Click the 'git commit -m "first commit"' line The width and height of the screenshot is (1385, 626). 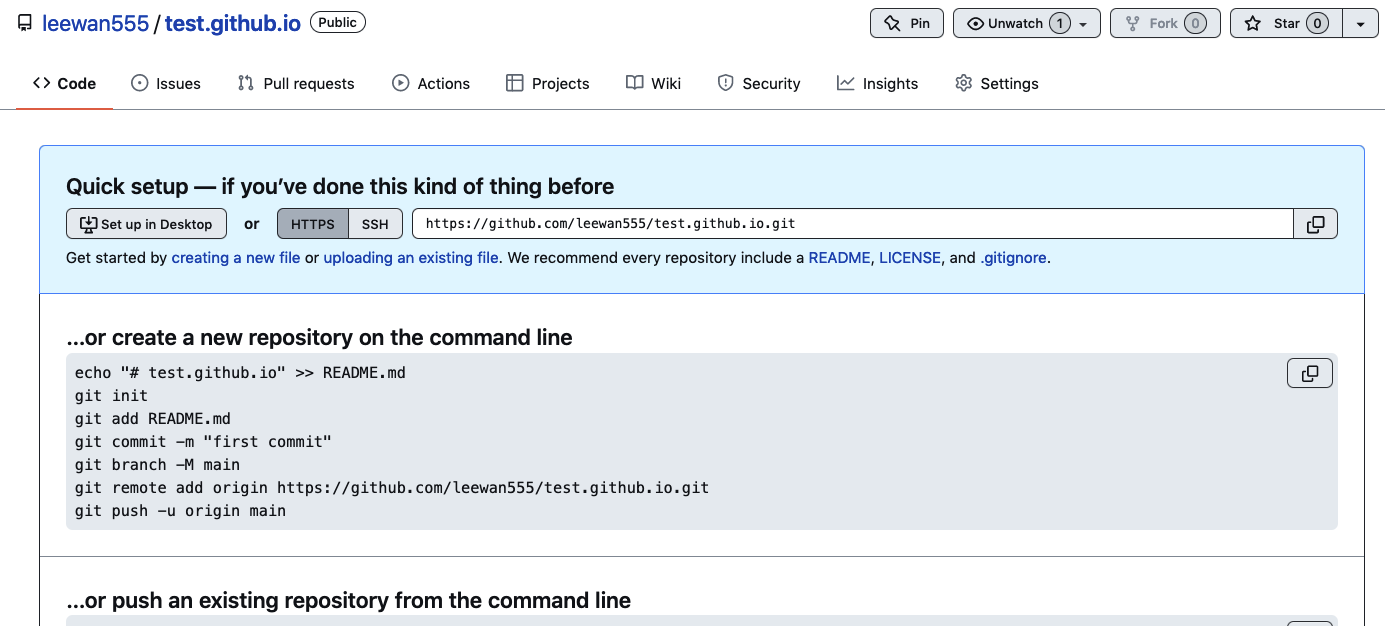click(203, 442)
